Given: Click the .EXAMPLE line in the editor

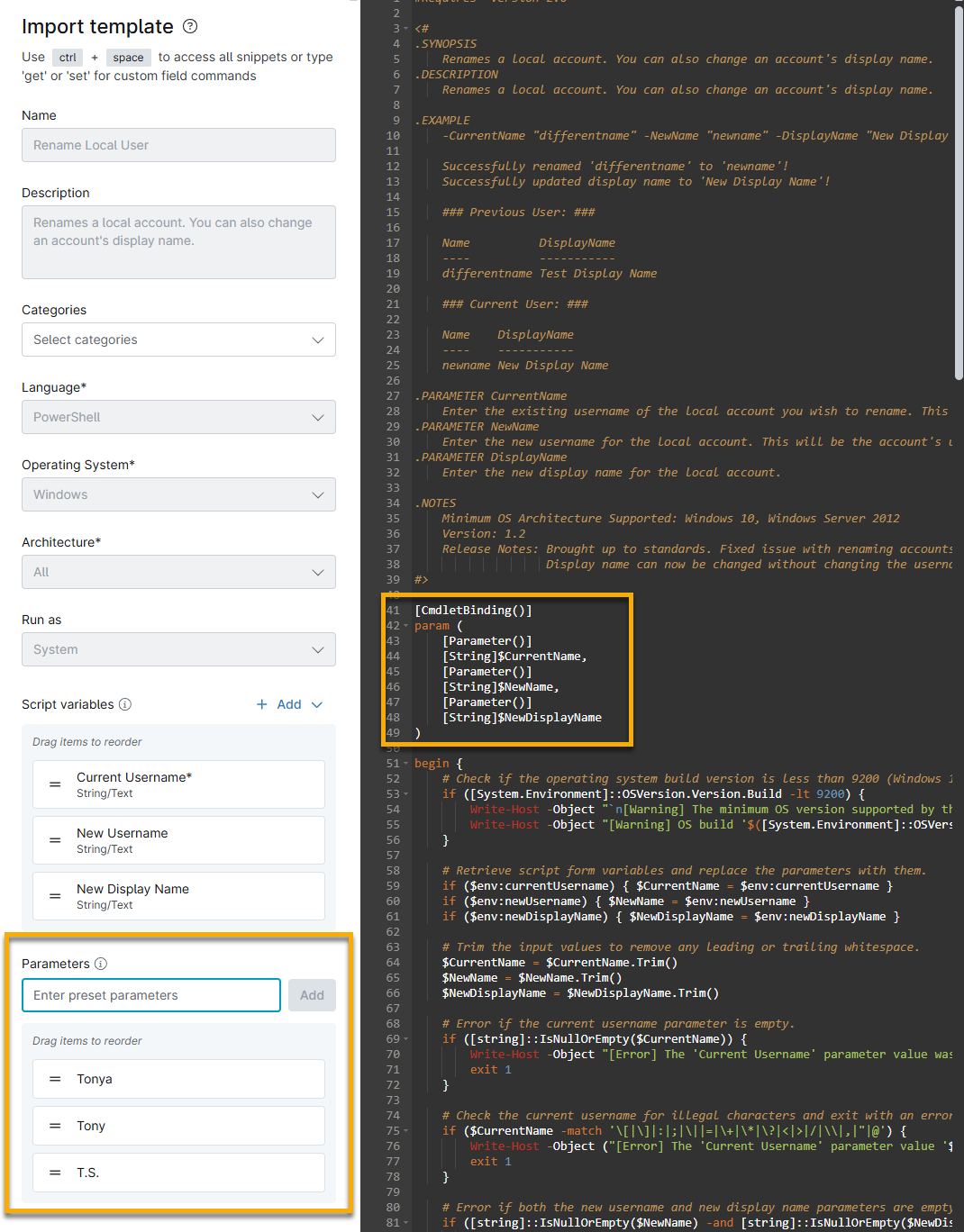Looking at the screenshot, I should pos(442,121).
